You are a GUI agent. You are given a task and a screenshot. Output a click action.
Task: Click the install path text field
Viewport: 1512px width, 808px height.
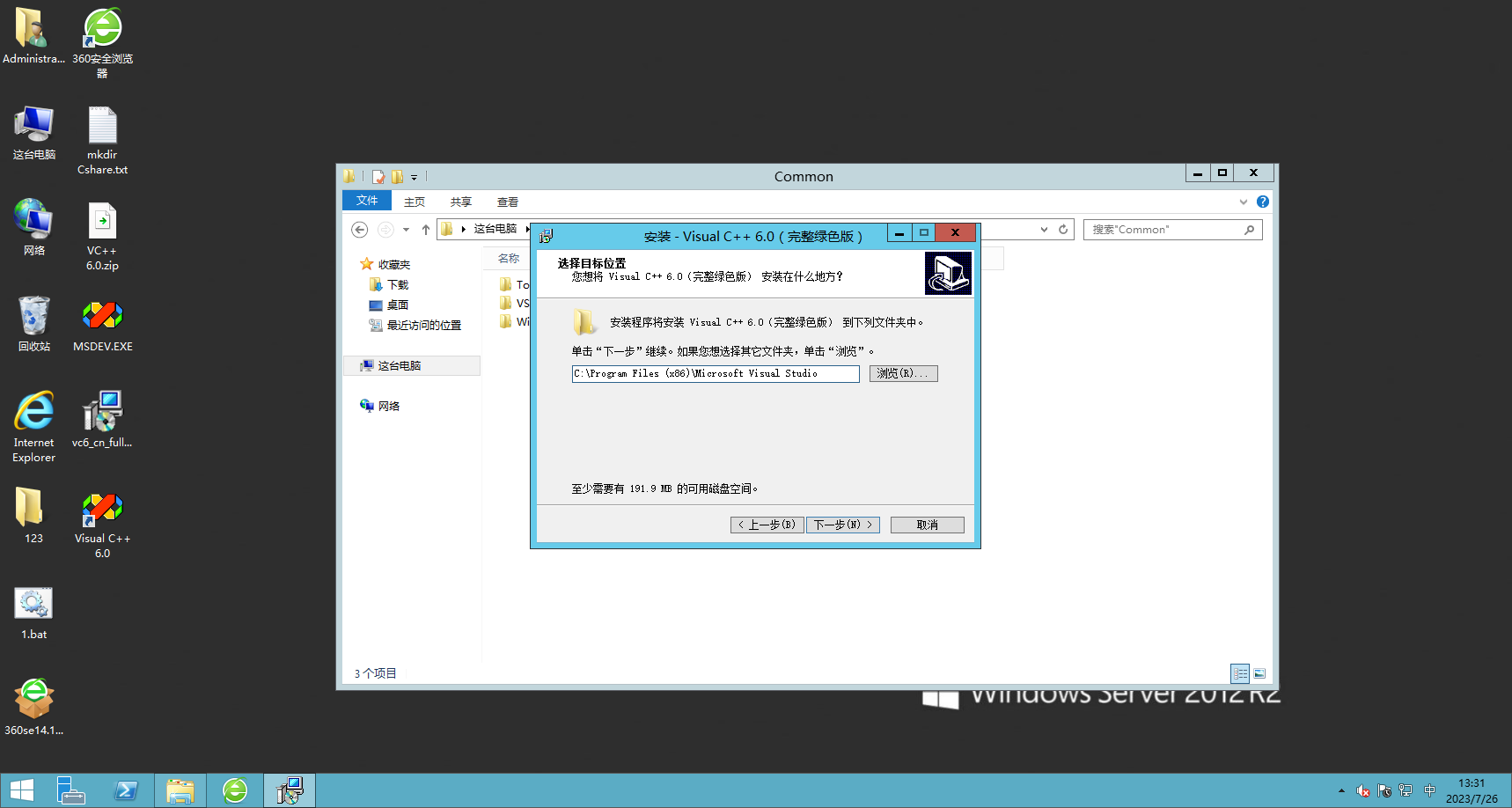coord(716,373)
